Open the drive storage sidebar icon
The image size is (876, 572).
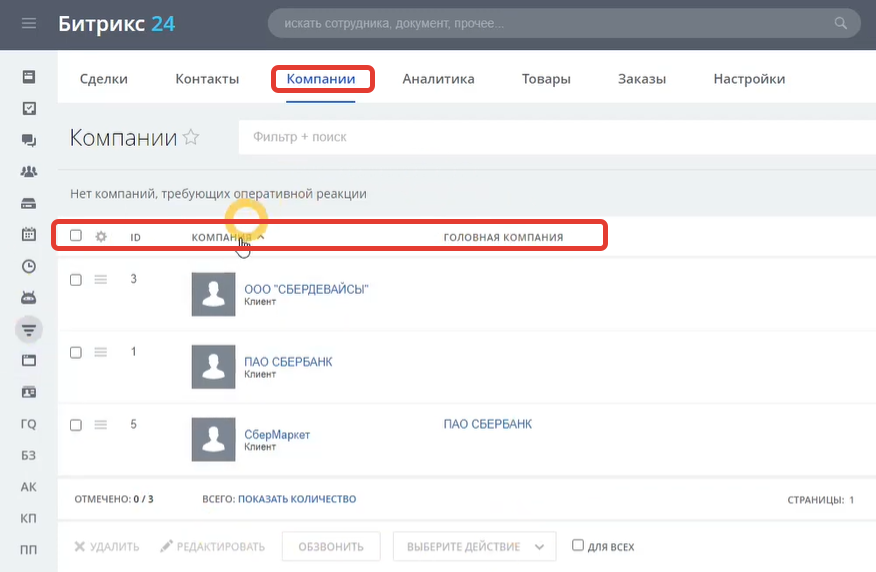tap(28, 203)
